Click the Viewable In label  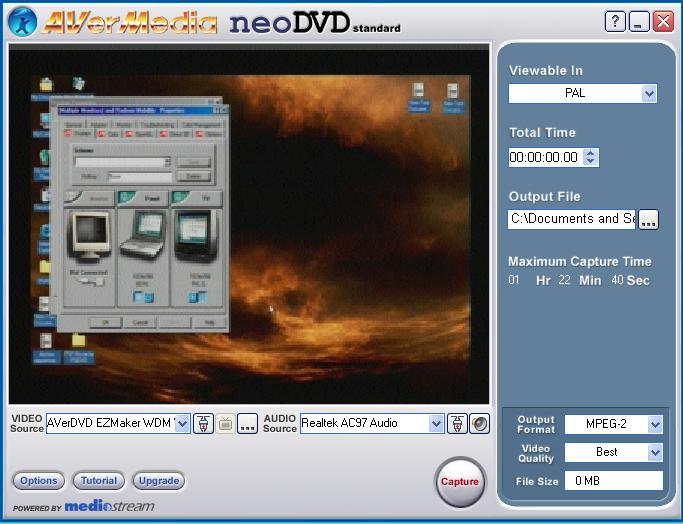[546, 71]
